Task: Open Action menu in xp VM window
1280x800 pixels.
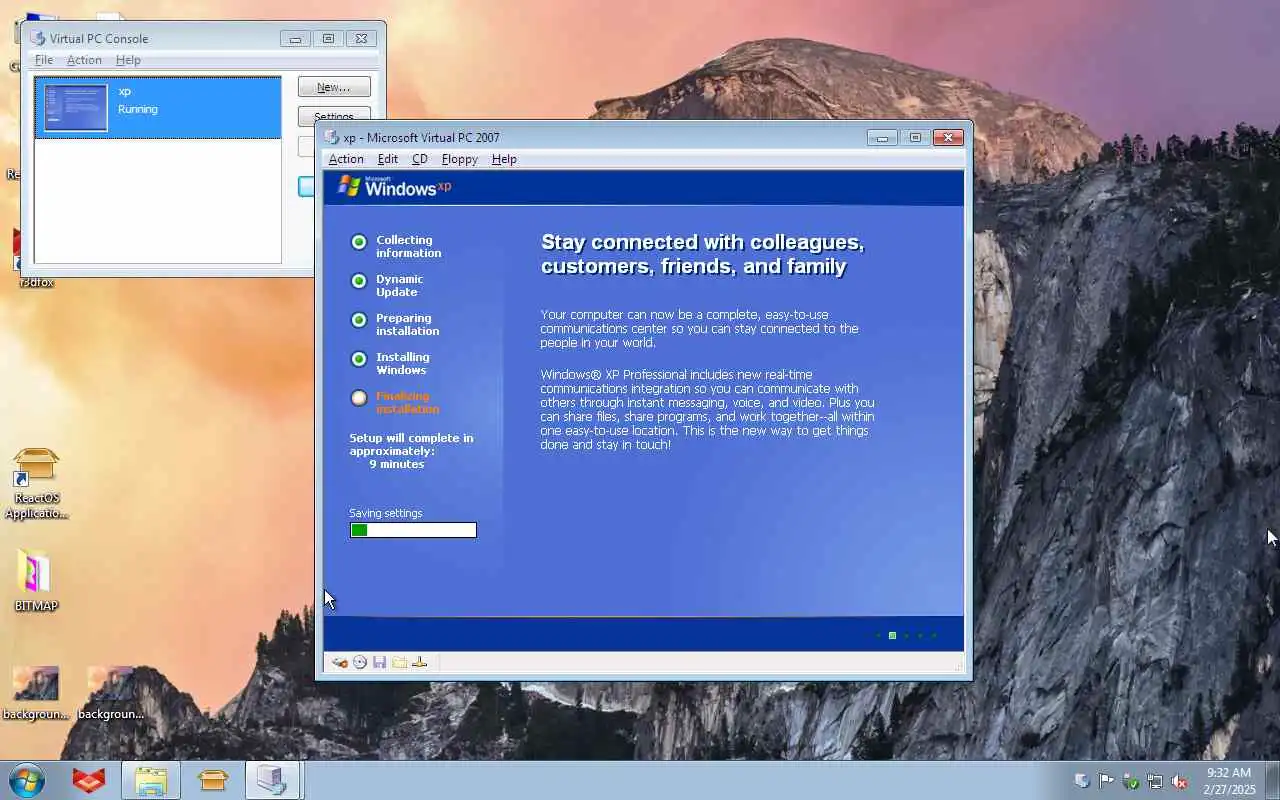Action: tap(346, 159)
